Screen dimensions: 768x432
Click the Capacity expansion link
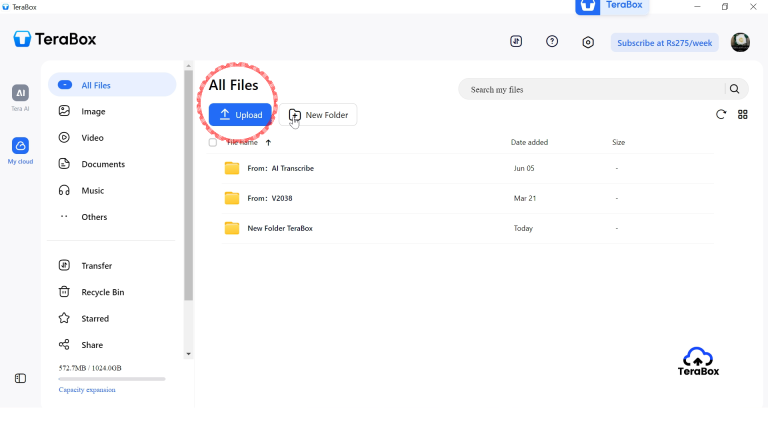point(87,390)
